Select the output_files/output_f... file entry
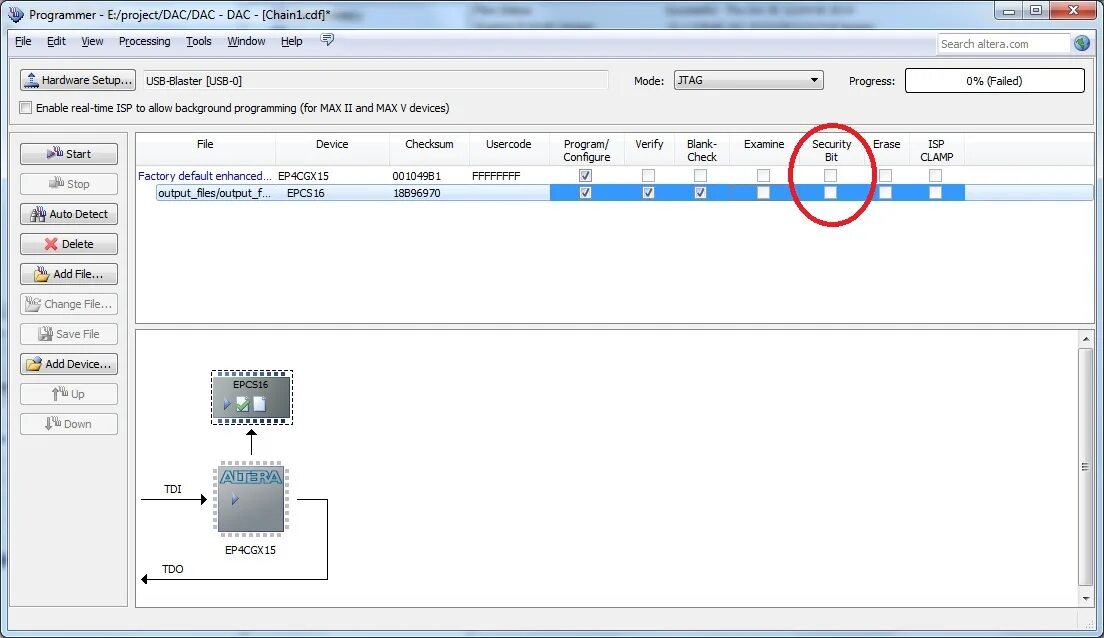The image size is (1104, 638). (x=214, y=193)
